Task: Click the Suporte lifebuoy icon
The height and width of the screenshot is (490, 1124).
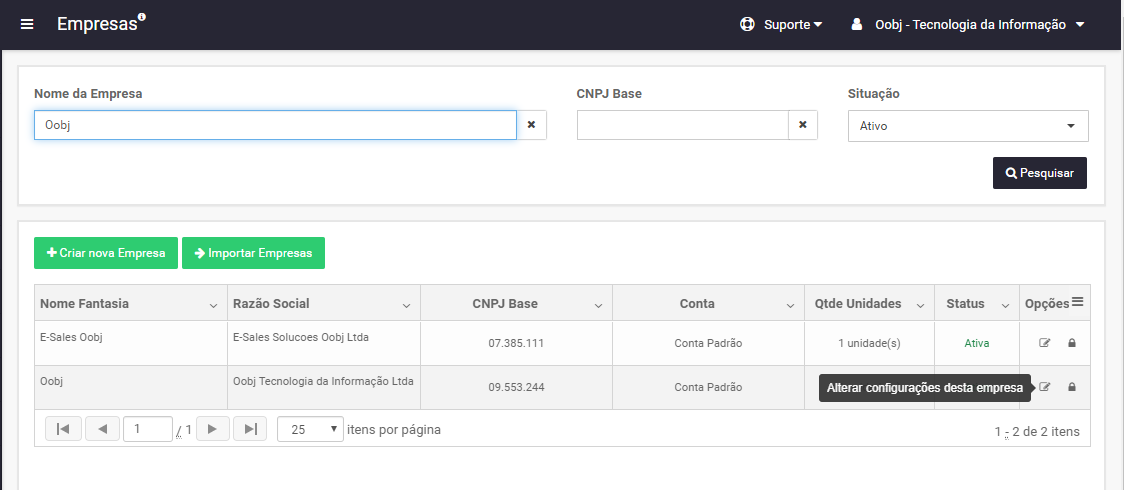Action: (x=748, y=24)
